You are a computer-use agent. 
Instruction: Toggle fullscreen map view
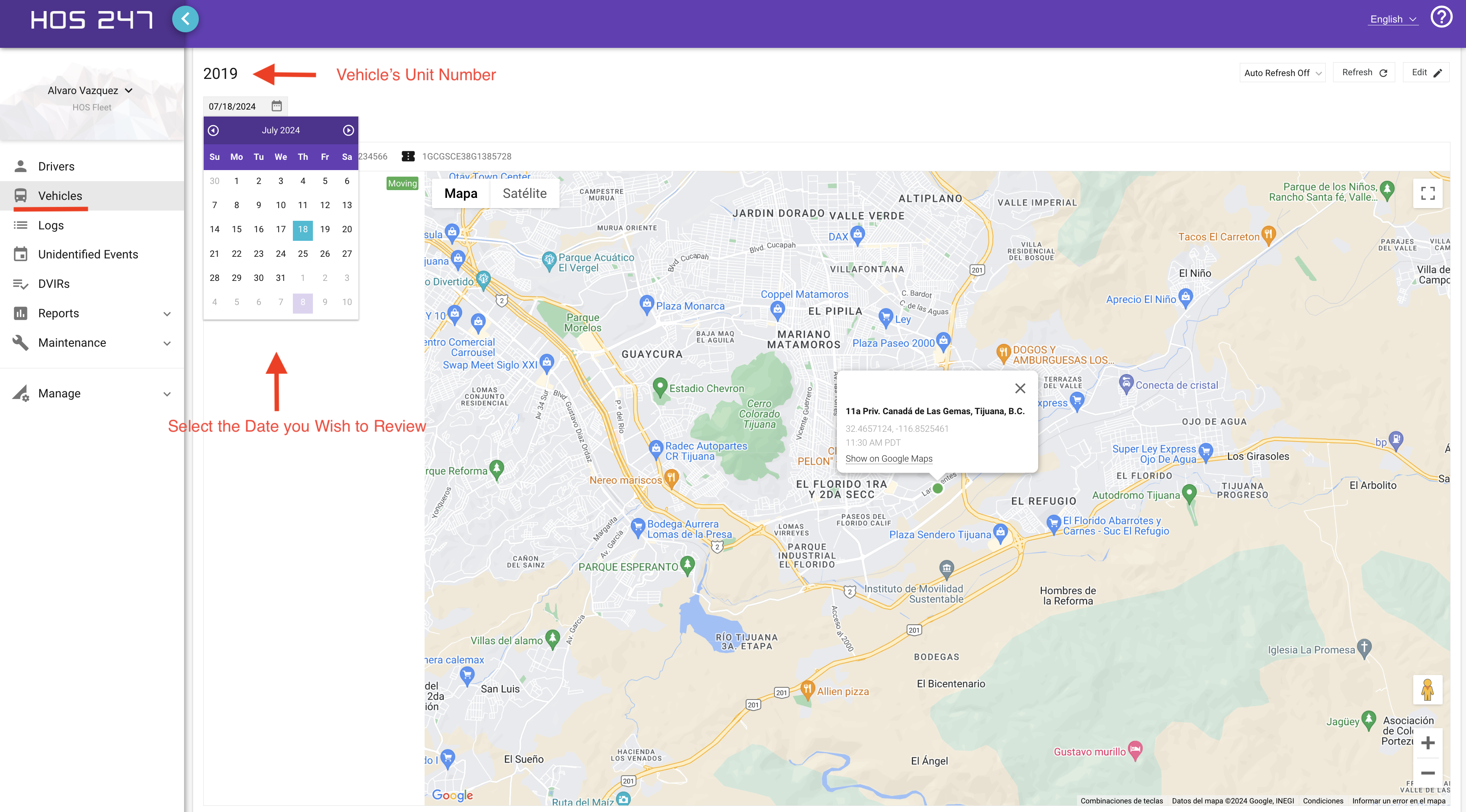pos(1427,193)
